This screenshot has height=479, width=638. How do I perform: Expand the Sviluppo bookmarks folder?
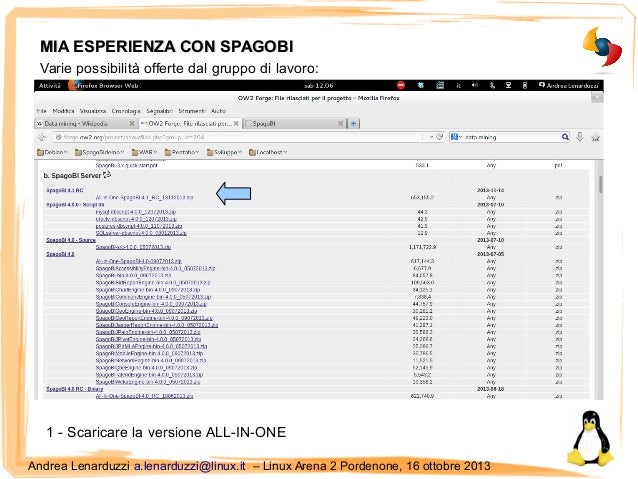(224, 152)
